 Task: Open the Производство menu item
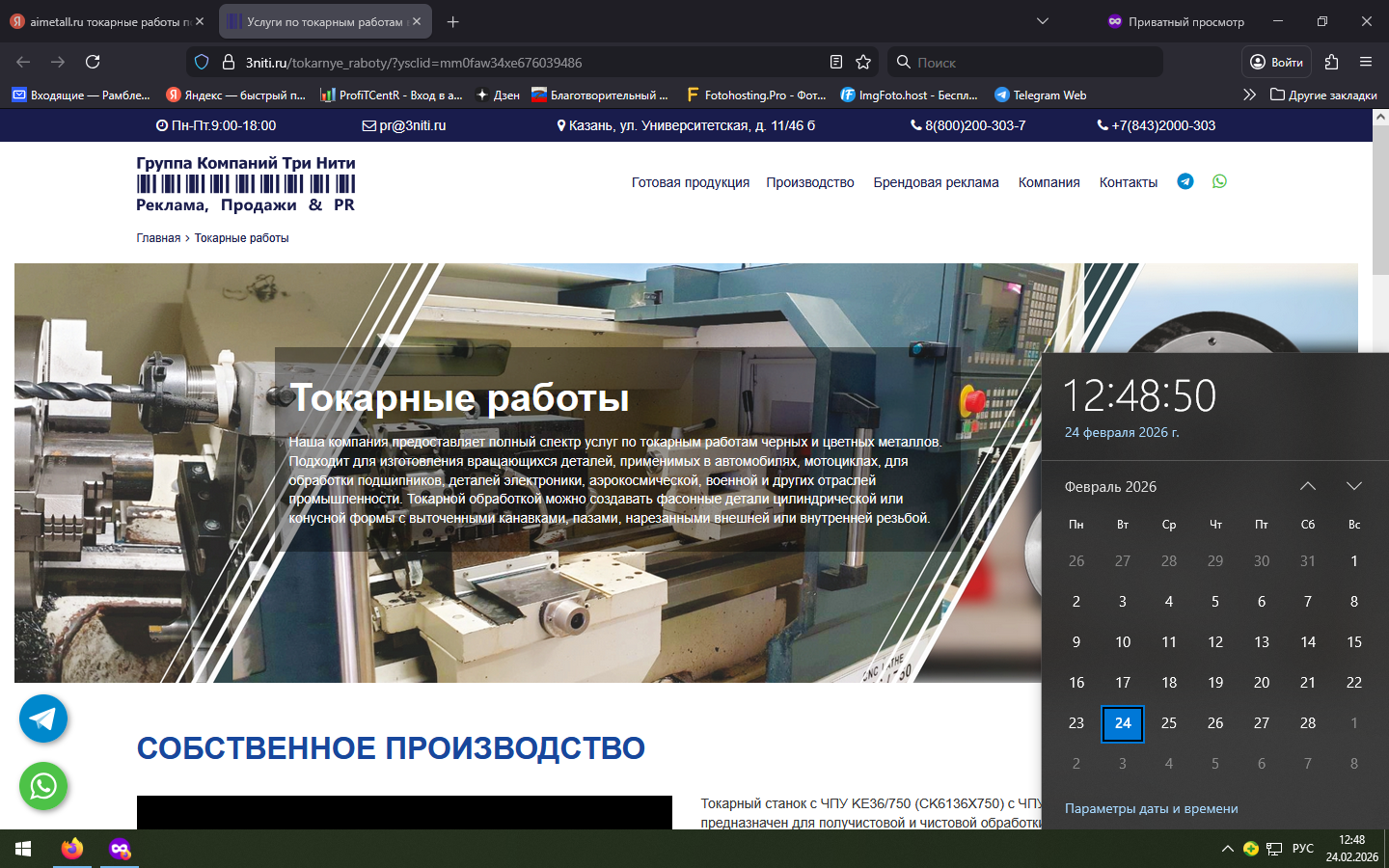point(810,182)
